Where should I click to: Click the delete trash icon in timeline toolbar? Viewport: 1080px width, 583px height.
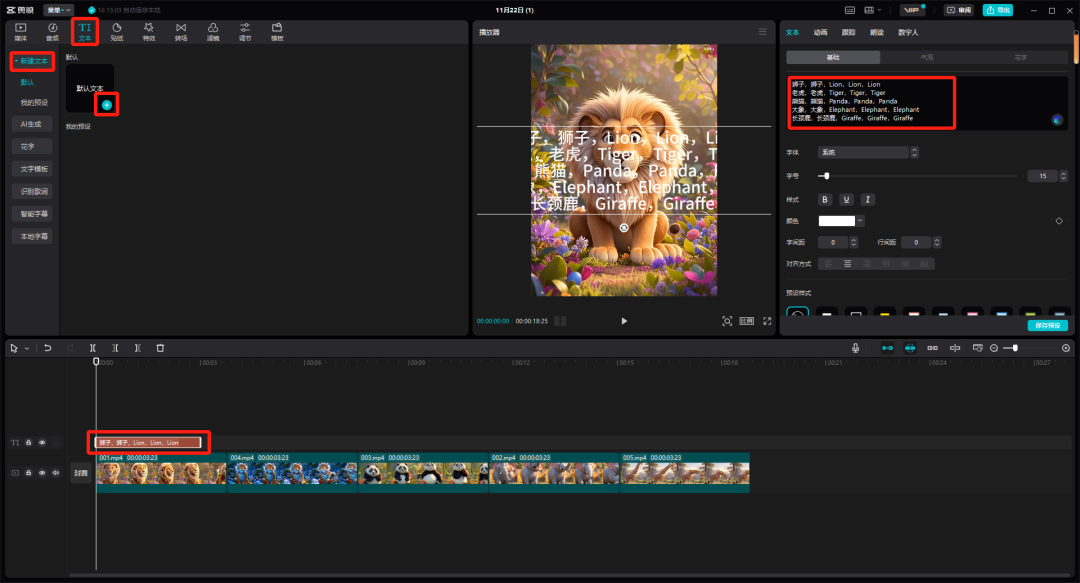(x=160, y=348)
